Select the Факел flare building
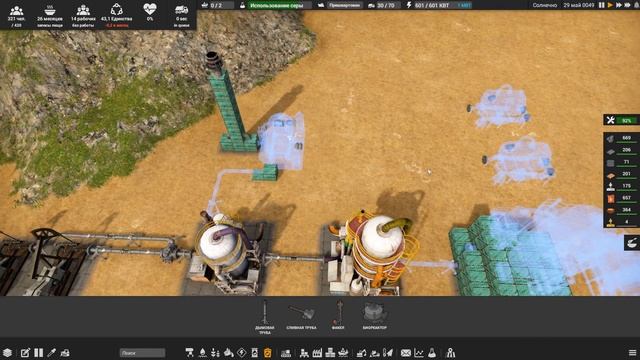640x360 pixels. pyautogui.click(x=338, y=316)
